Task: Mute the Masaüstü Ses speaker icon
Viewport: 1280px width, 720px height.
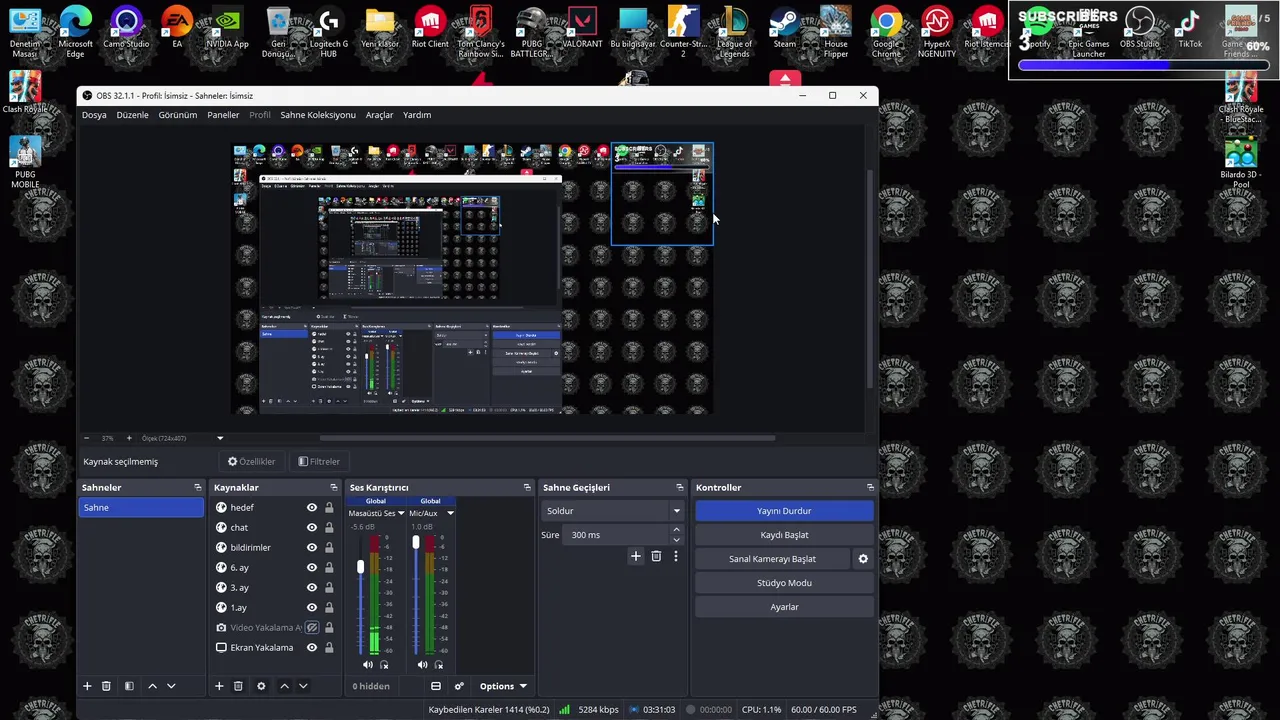Action: (x=367, y=665)
